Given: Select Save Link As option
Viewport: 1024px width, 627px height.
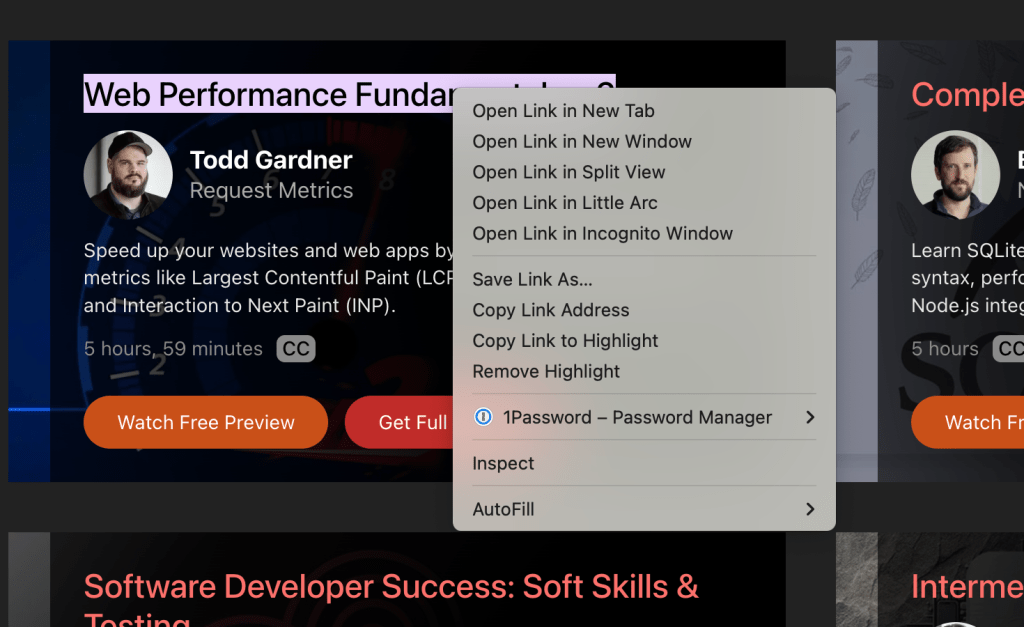Looking at the screenshot, I should point(532,280).
